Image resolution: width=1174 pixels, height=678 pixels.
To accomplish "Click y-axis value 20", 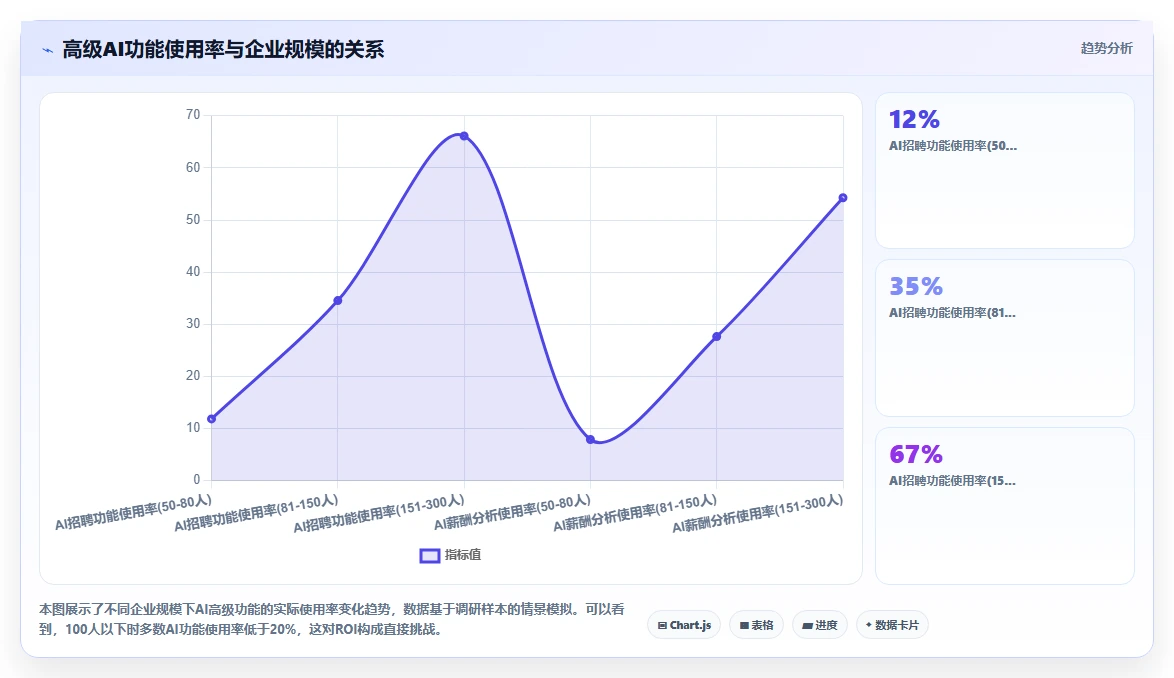I will (193, 376).
